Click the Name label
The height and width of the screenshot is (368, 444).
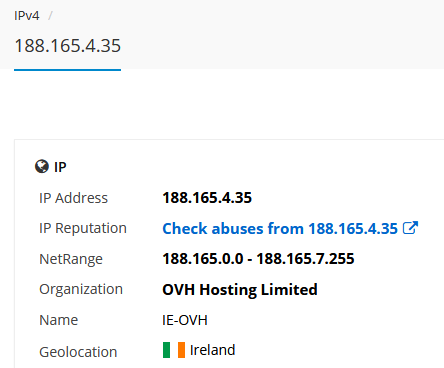coord(59,320)
